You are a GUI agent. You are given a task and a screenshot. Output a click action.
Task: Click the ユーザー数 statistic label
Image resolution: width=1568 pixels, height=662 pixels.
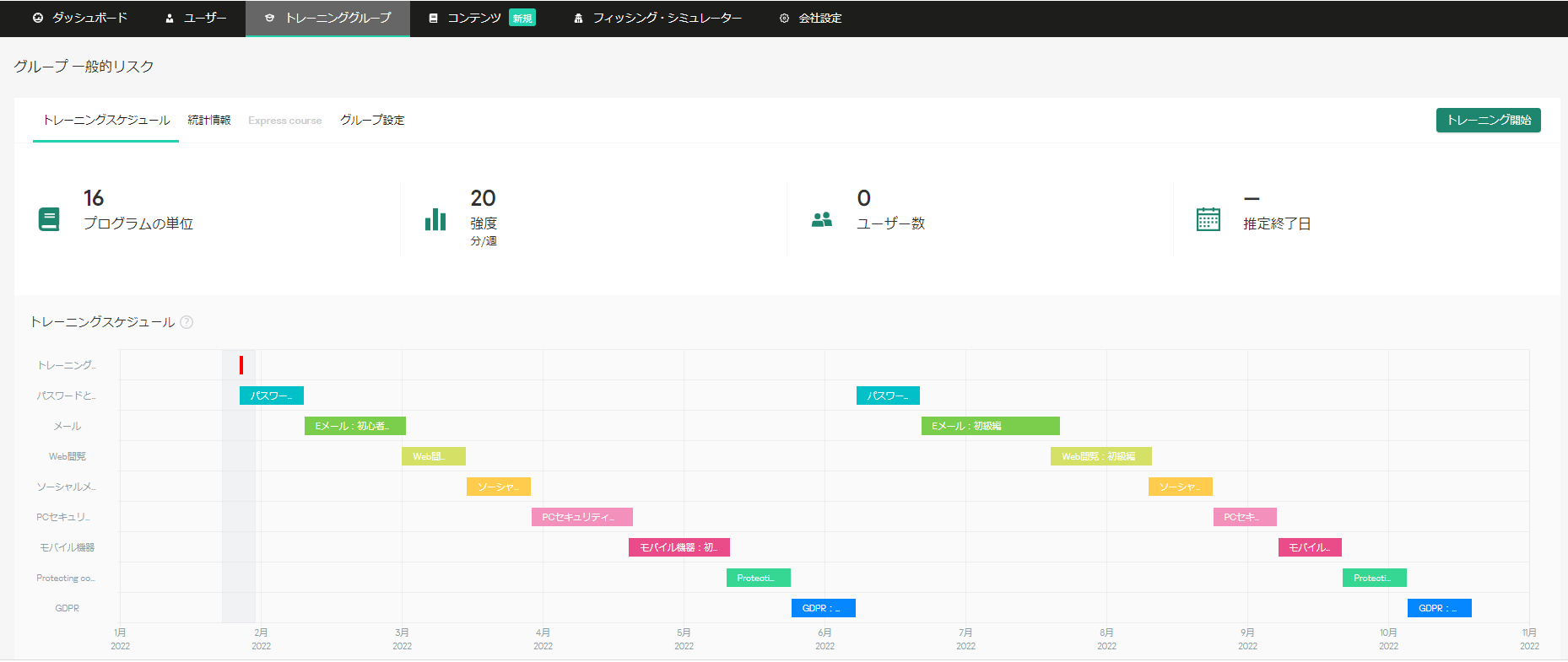[891, 223]
